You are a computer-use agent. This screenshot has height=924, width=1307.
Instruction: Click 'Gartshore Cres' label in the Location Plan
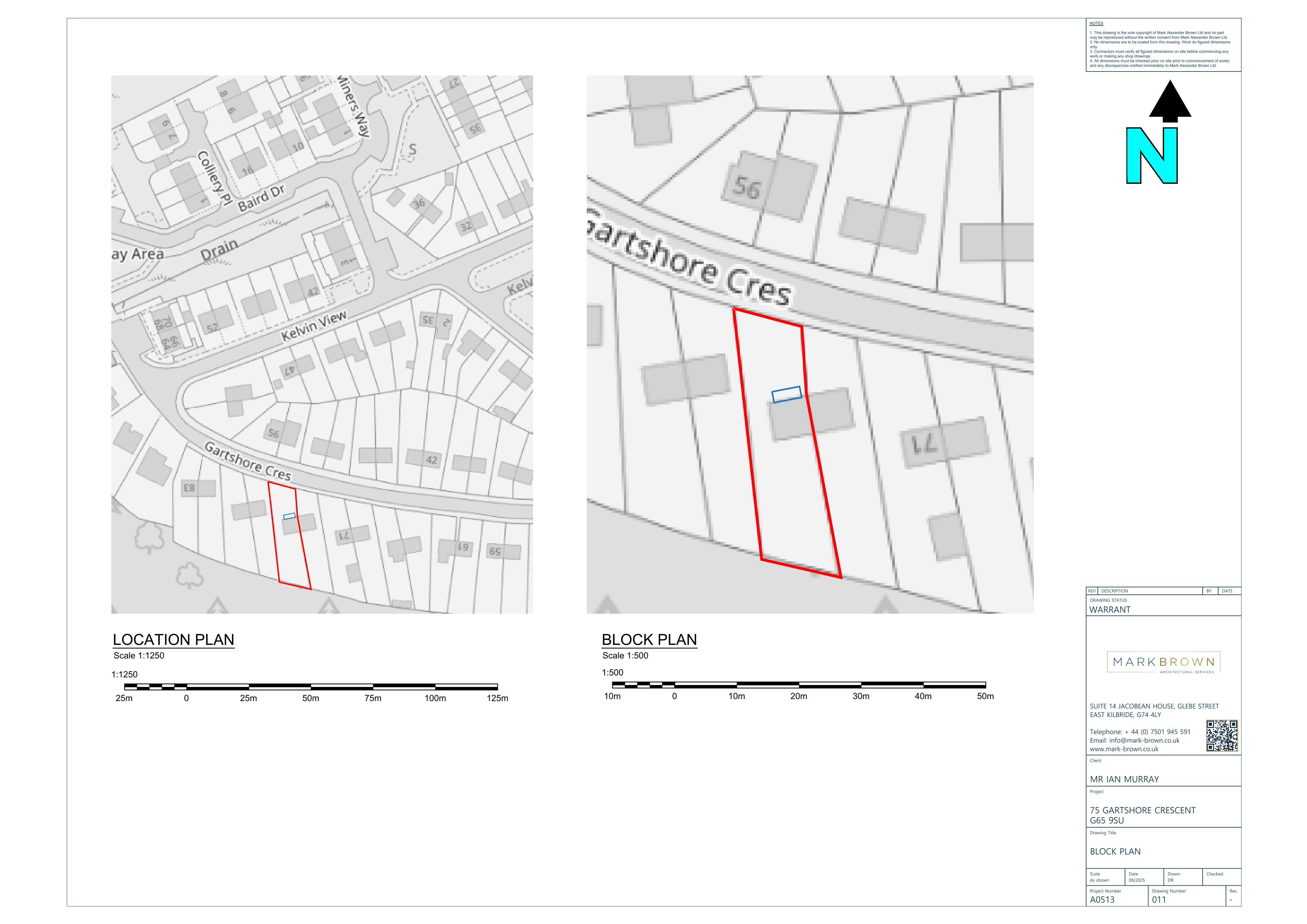coord(248,461)
